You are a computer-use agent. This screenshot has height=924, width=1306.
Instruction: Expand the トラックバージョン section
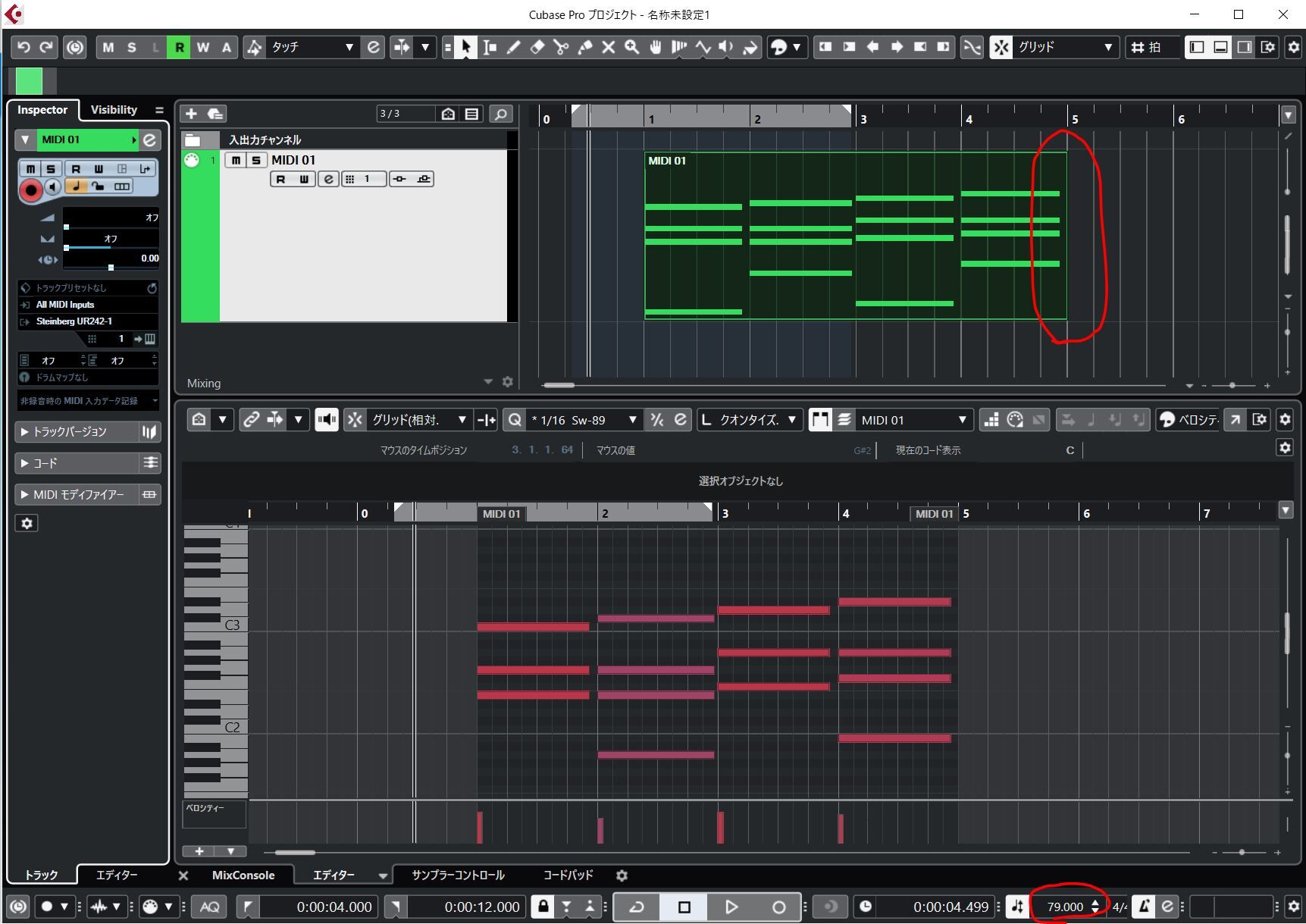pos(76,431)
